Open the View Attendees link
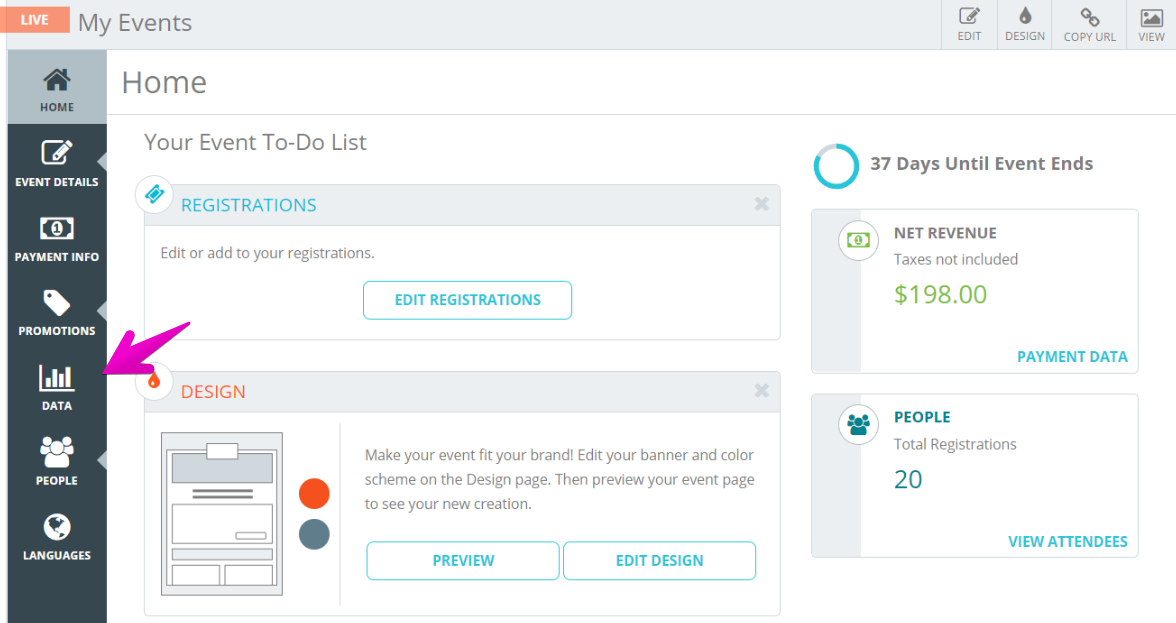 pos(1067,541)
